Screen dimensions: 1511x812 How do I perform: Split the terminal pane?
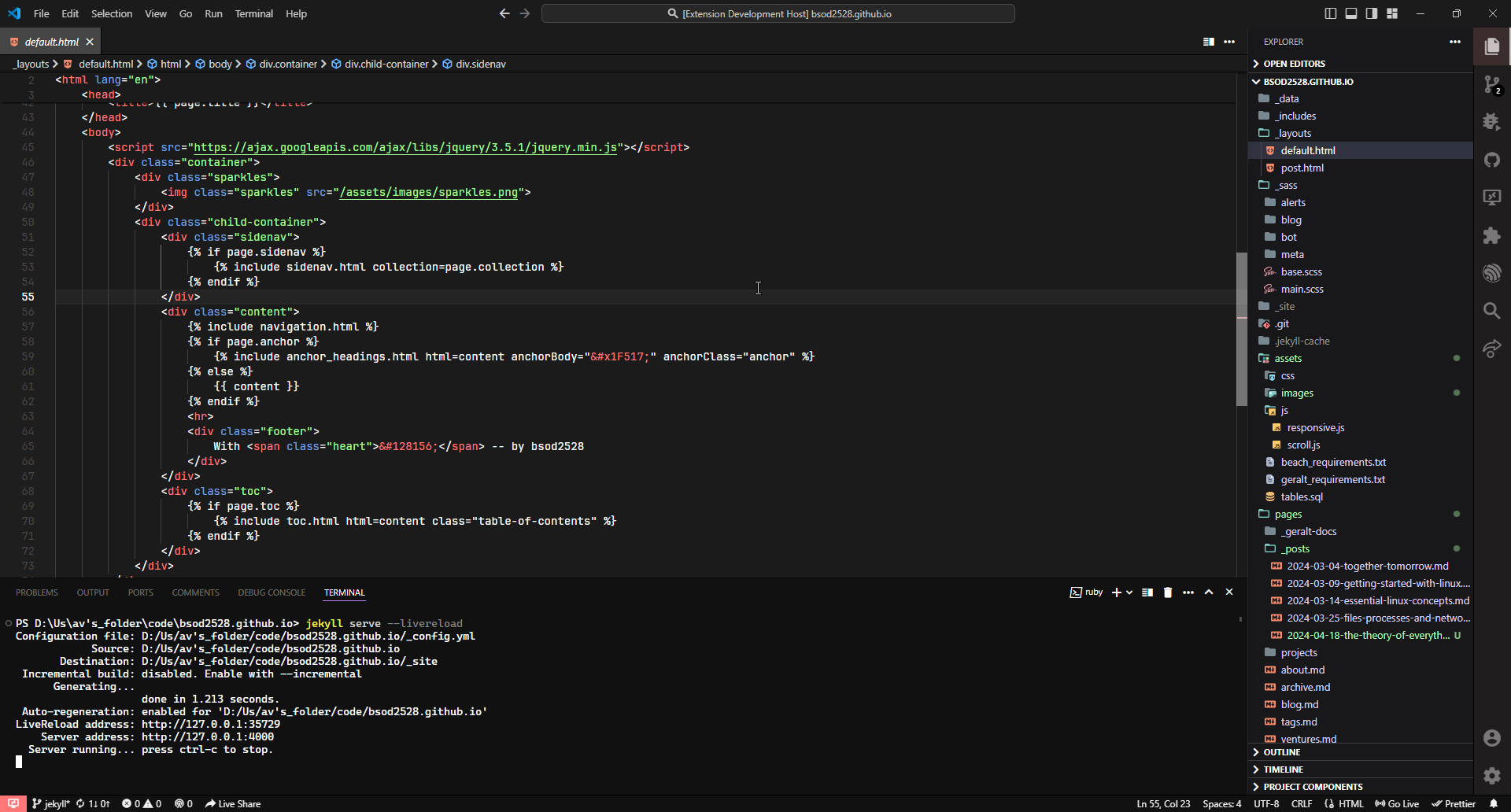[x=1147, y=592]
